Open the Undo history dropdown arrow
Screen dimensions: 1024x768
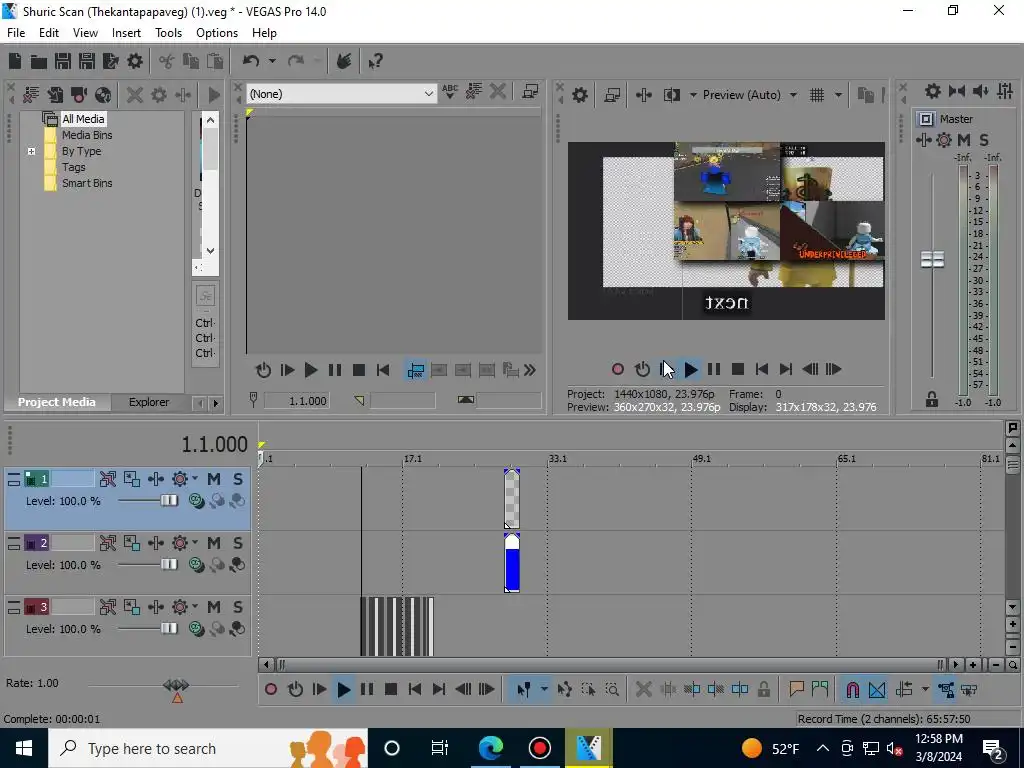[272, 61]
